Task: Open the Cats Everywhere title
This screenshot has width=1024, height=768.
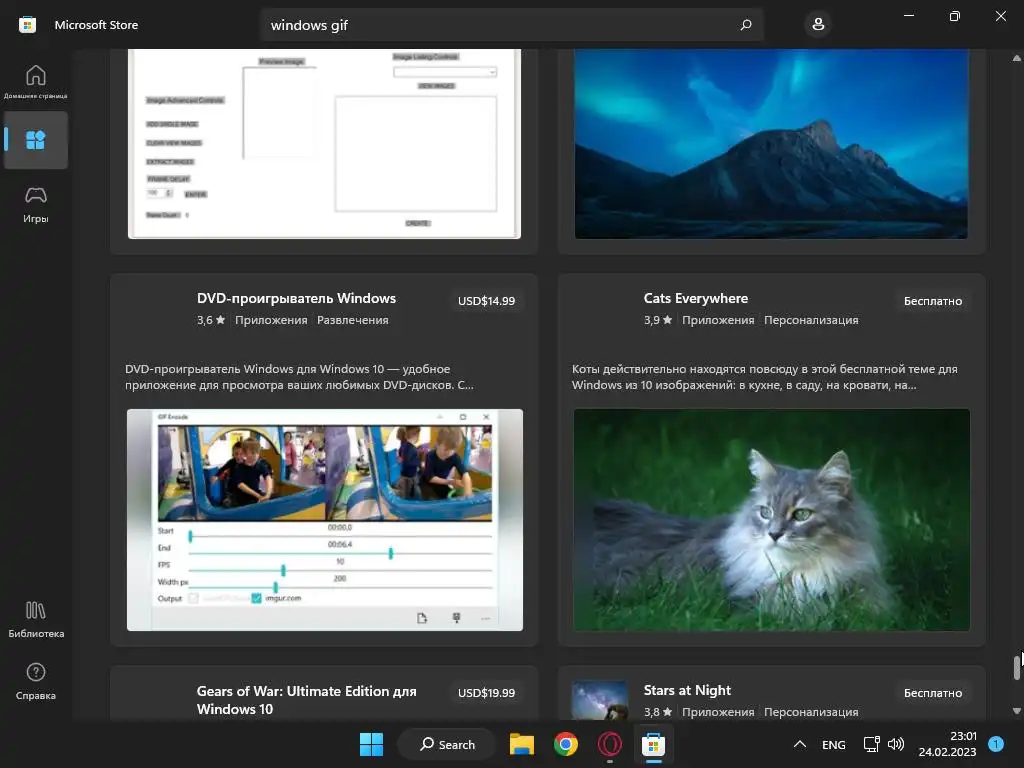Action: [x=696, y=298]
